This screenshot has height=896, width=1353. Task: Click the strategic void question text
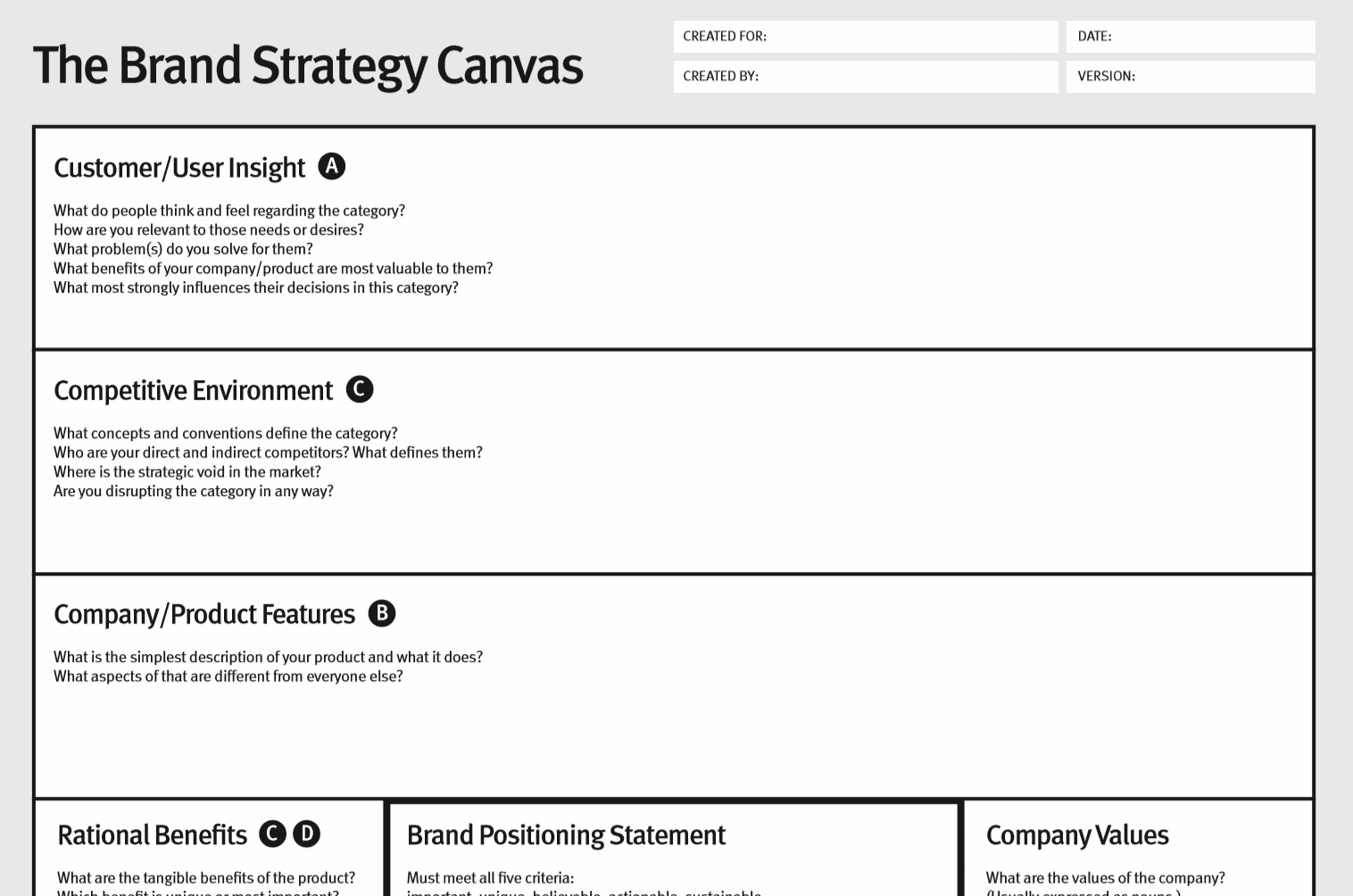(187, 472)
